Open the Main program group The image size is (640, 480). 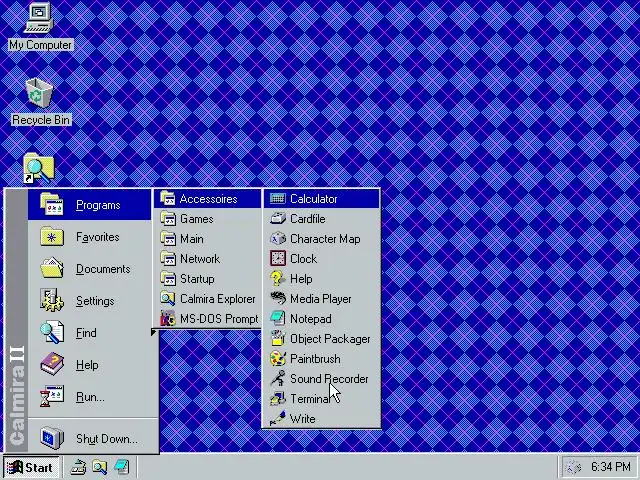click(208, 239)
